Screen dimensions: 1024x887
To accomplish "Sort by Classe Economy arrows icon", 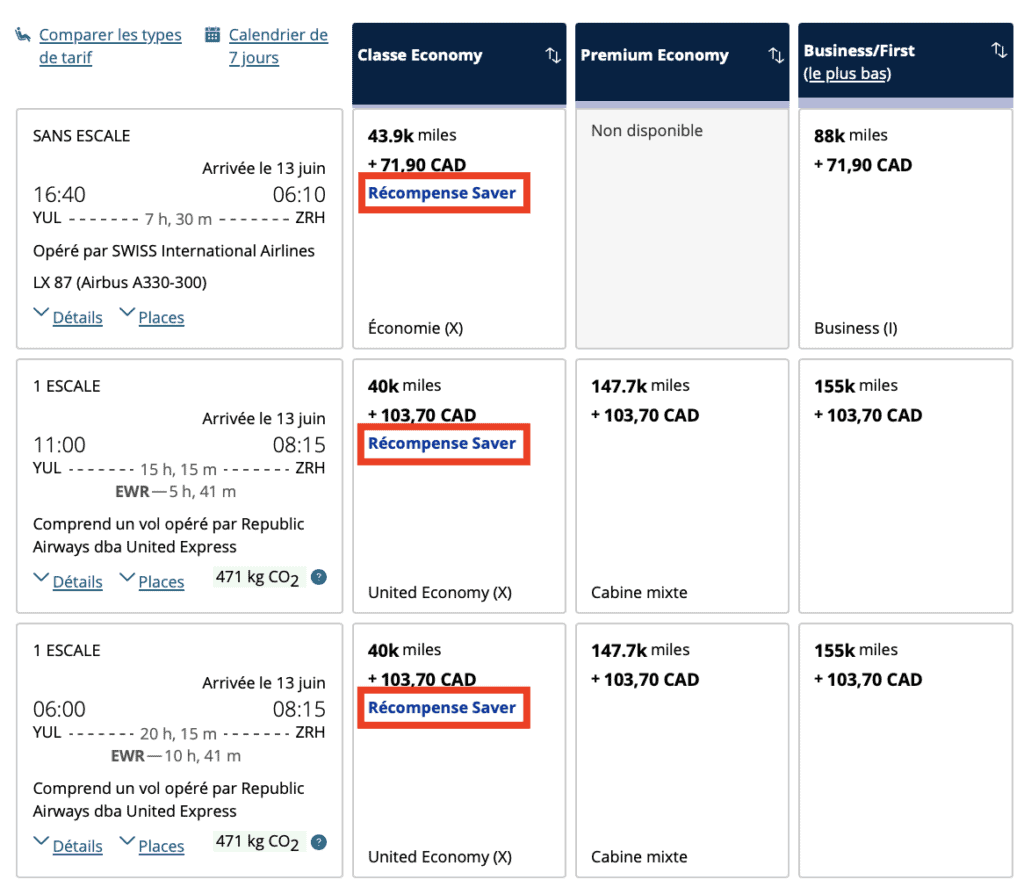I will (x=552, y=56).
